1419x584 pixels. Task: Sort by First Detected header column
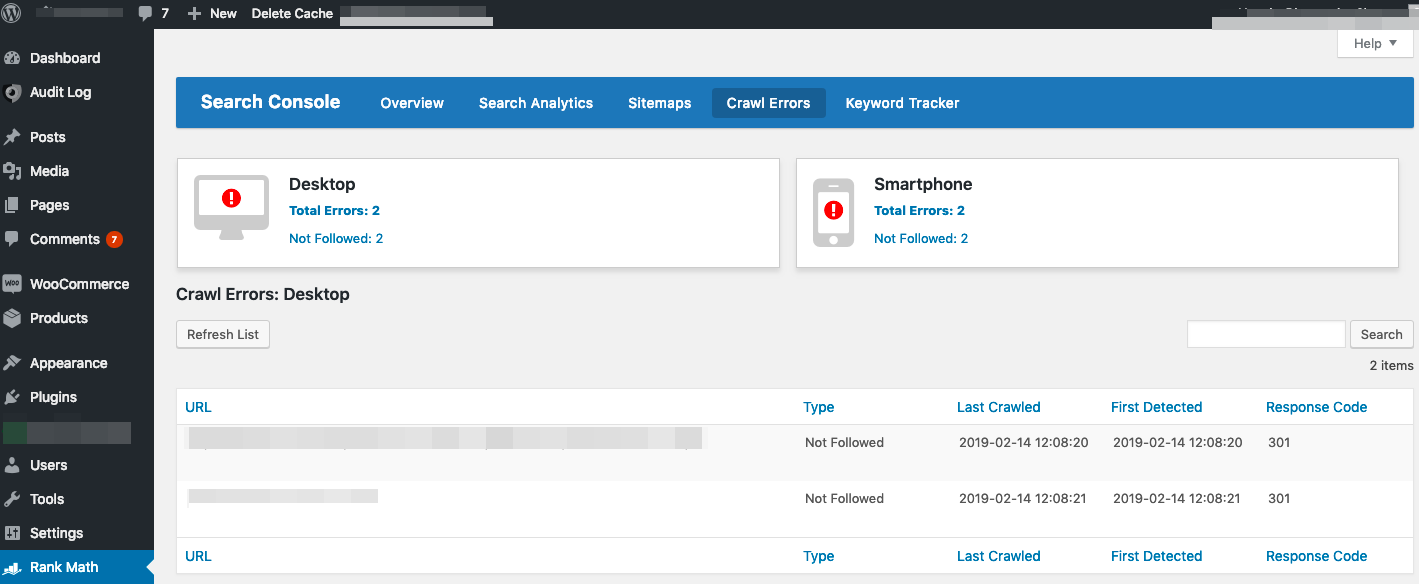(x=1156, y=407)
